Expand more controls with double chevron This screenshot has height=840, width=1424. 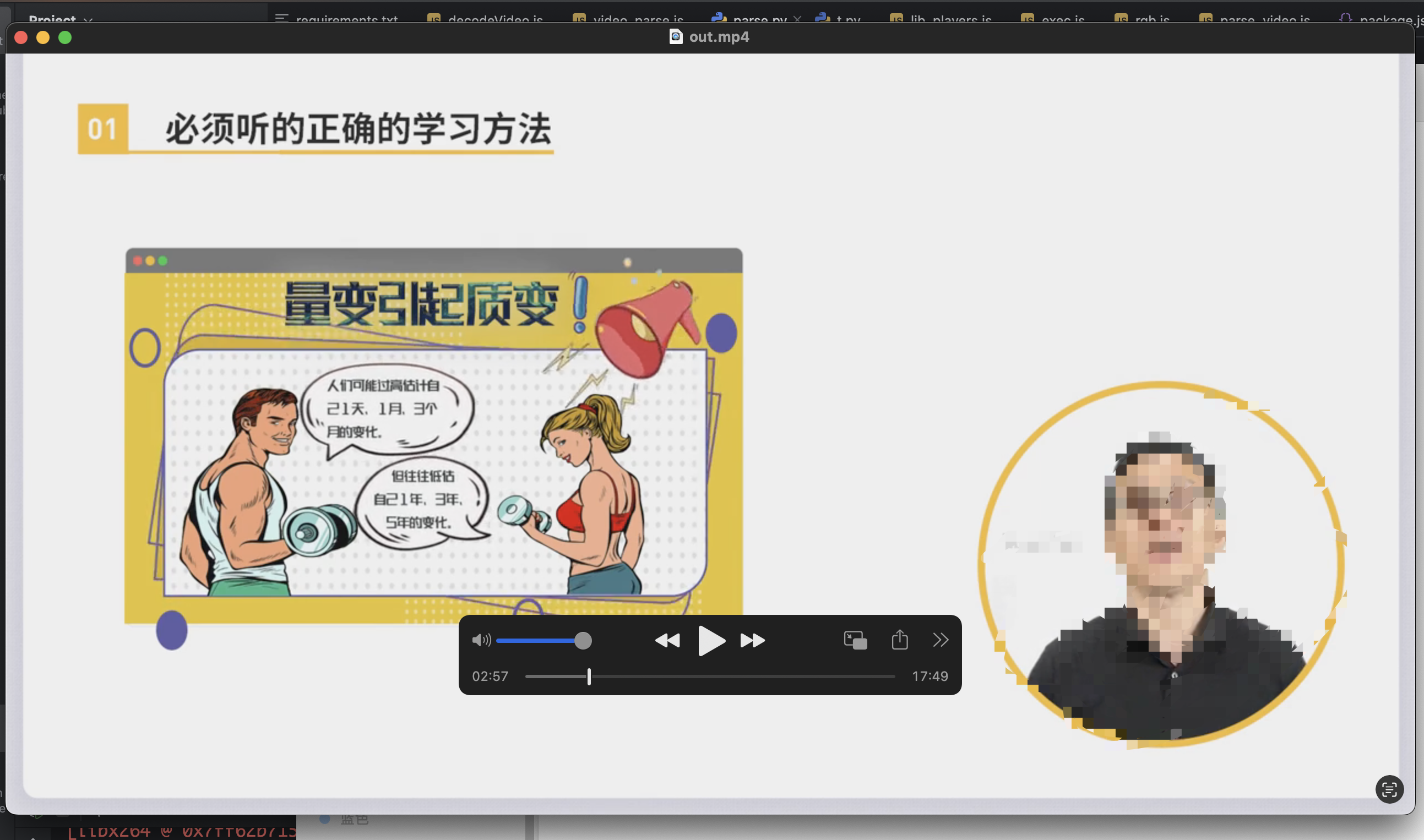[941, 640]
